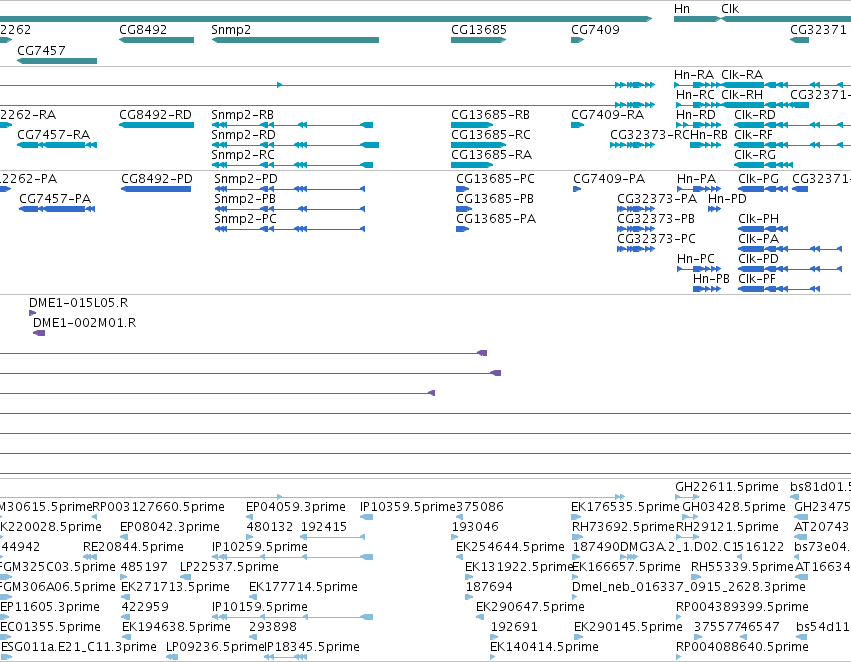851x662 pixels.
Task: Click protein CG13685-PB
Action: point(495,199)
